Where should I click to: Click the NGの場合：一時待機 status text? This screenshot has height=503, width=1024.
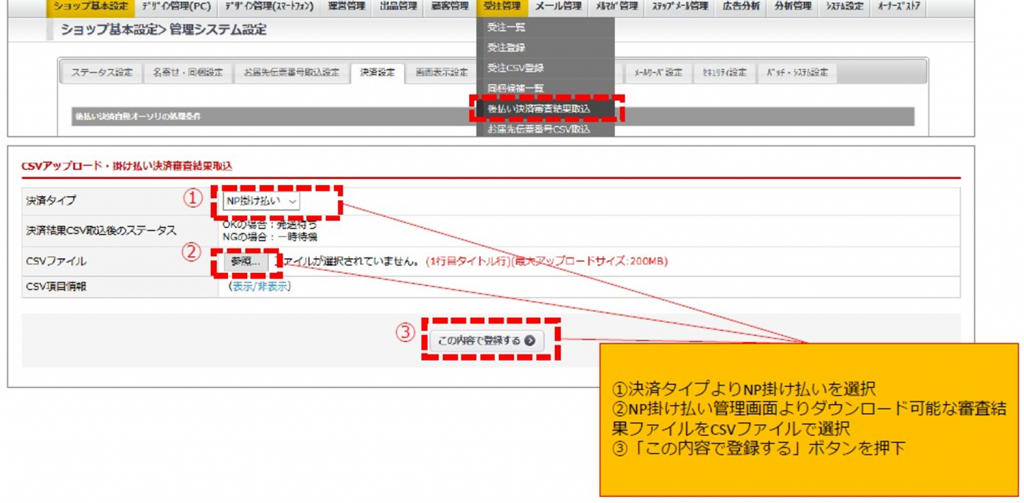click(x=270, y=237)
